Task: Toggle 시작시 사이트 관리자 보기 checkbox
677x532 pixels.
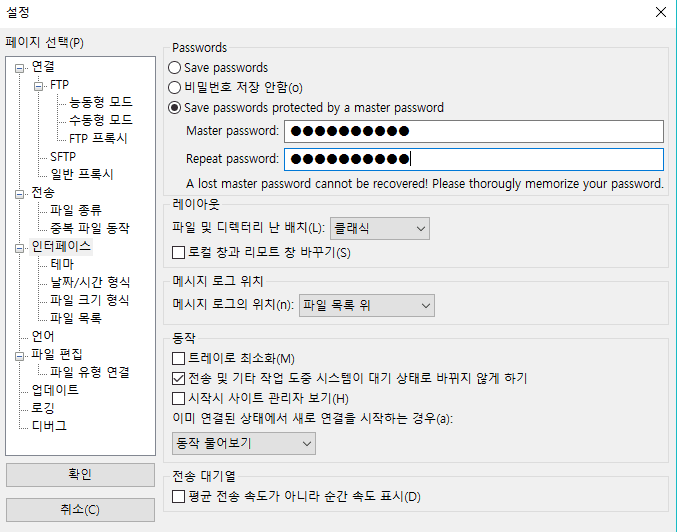Action: (x=178, y=398)
